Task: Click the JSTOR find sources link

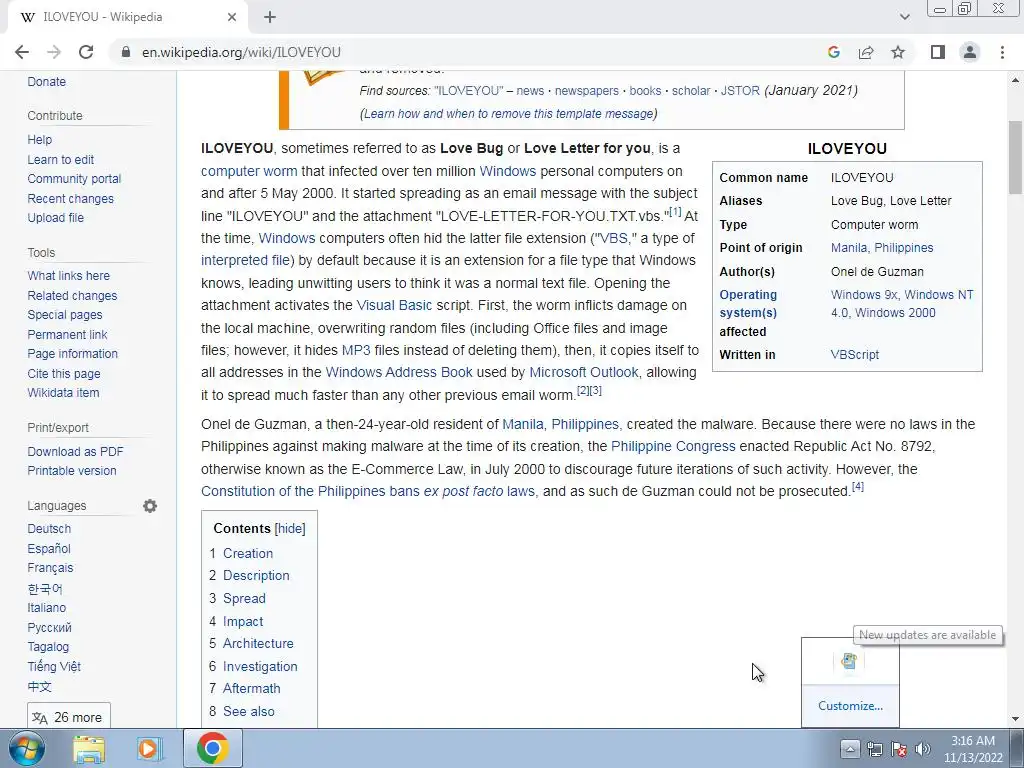Action: [x=740, y=91]
